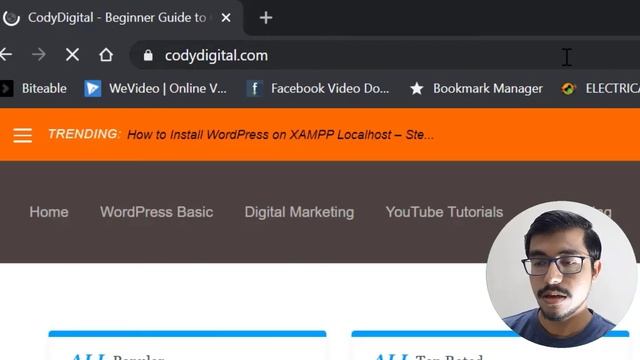This screenshot has height=360, width=640.
Task: Open a new tab with plus button
Action: click(266, 18)
